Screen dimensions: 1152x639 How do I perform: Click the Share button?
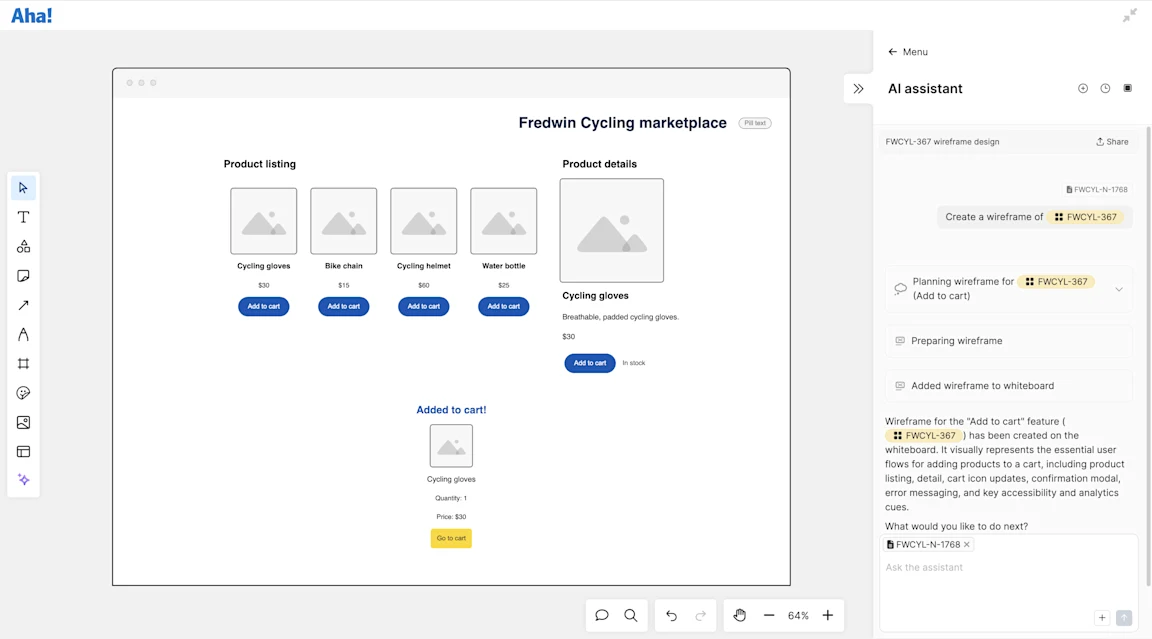click(x=1112, y=142)
